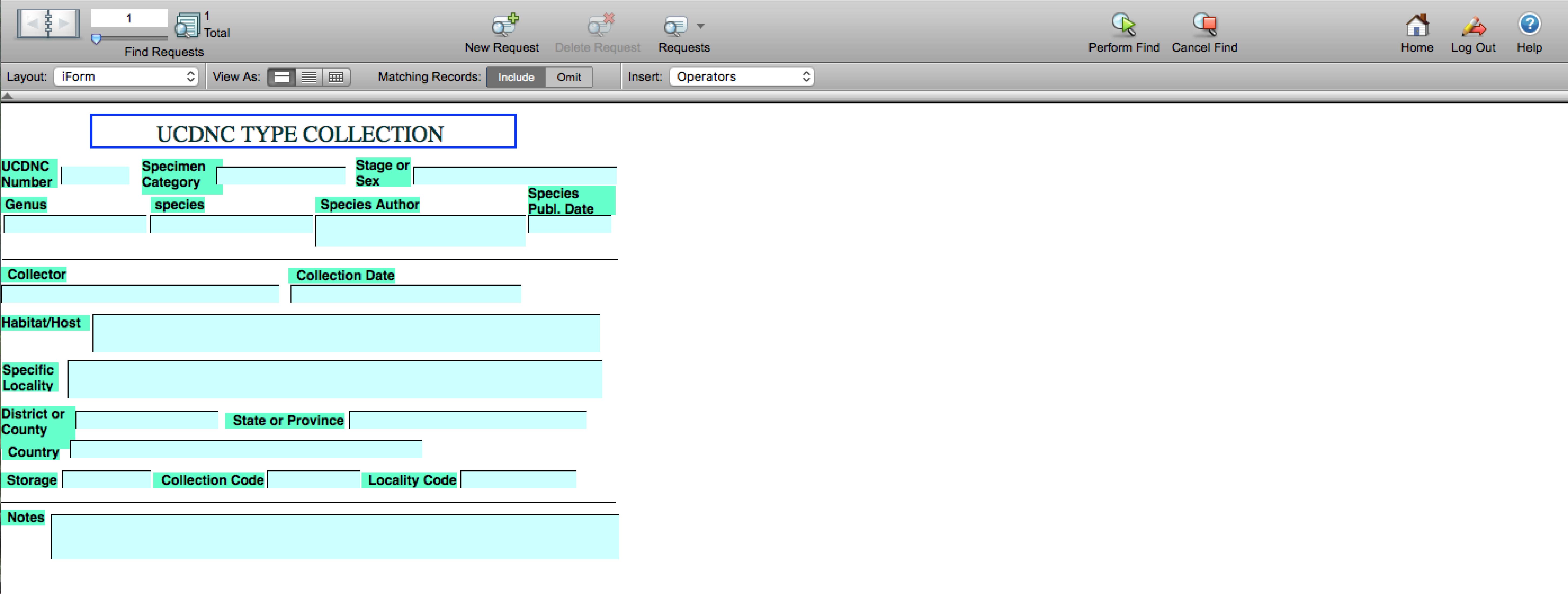Collapse toolbar with small triangle toggle
The image size is (1568, 594).
(x=7, y=96)
